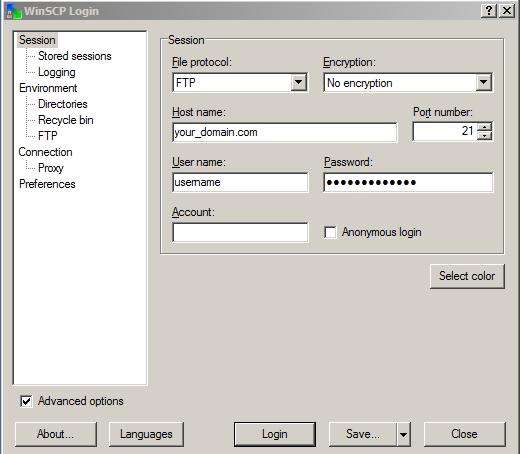Focus the Port number field
This screenshot has width=520, height=454.
[445, 131]
